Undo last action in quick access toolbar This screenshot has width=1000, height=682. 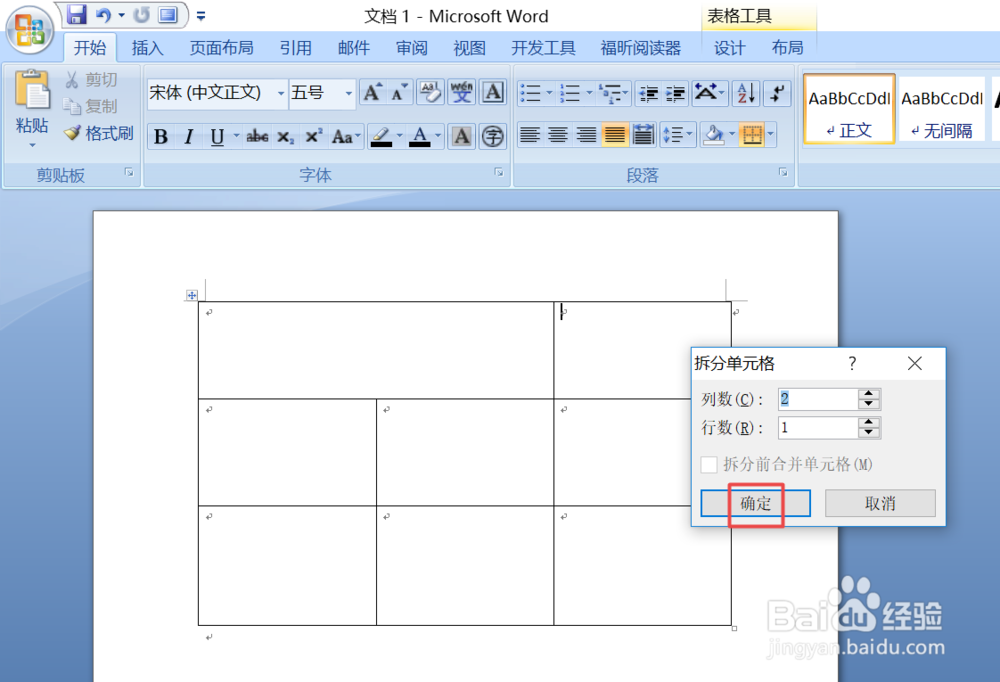click(x=103, y=15)
